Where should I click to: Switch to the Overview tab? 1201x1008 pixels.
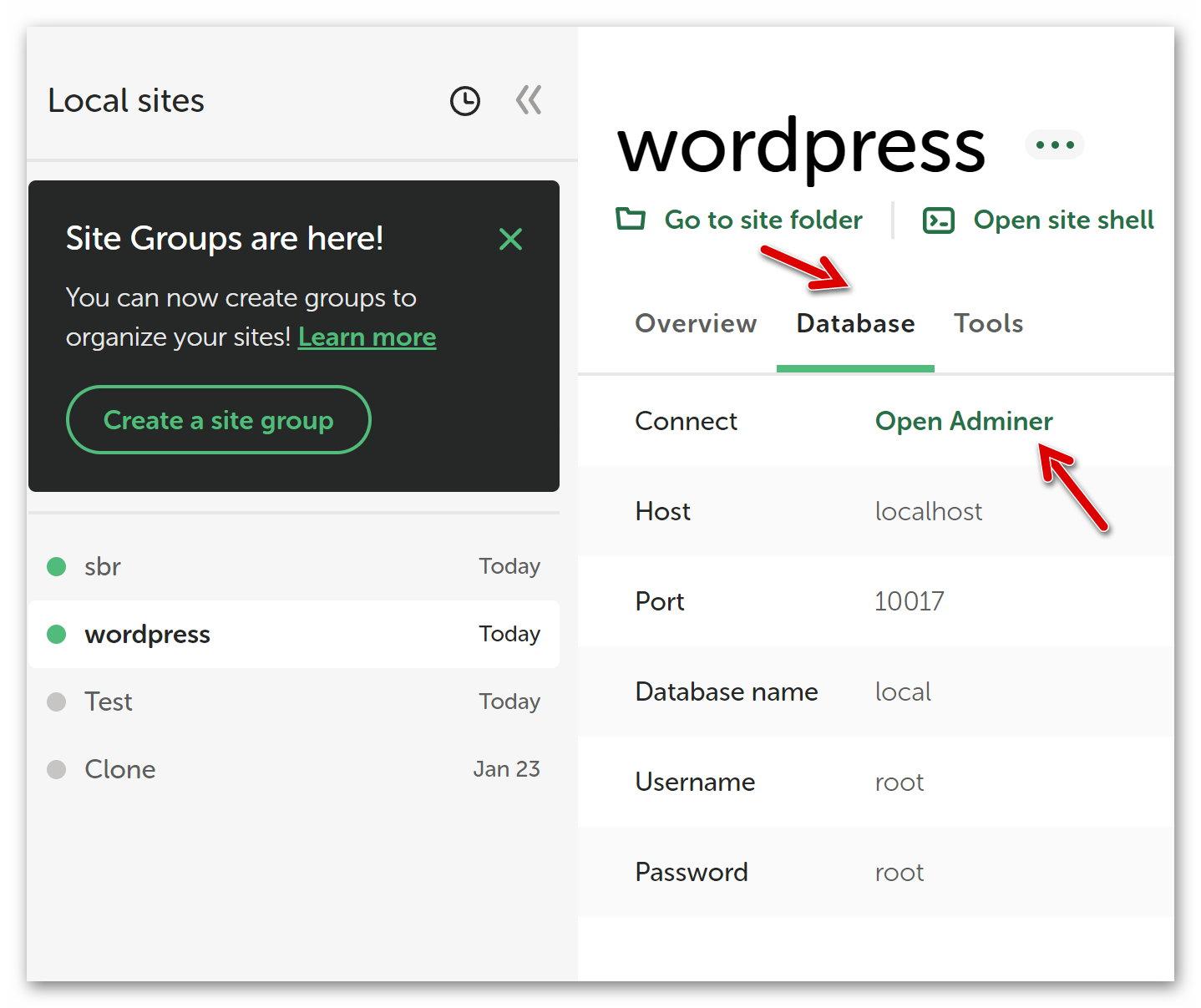[696, 323]
